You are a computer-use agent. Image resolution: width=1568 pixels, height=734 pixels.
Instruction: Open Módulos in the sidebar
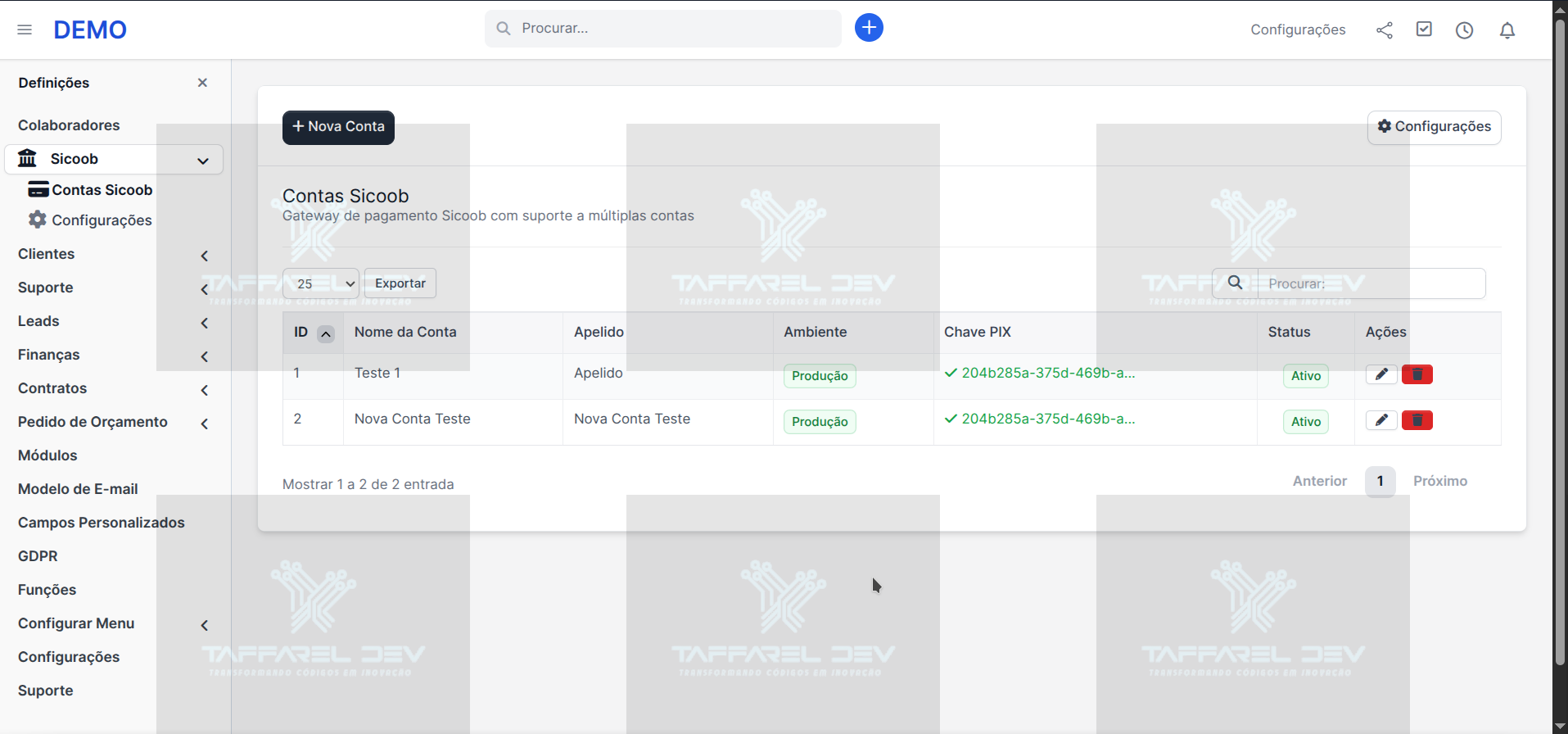47,455
